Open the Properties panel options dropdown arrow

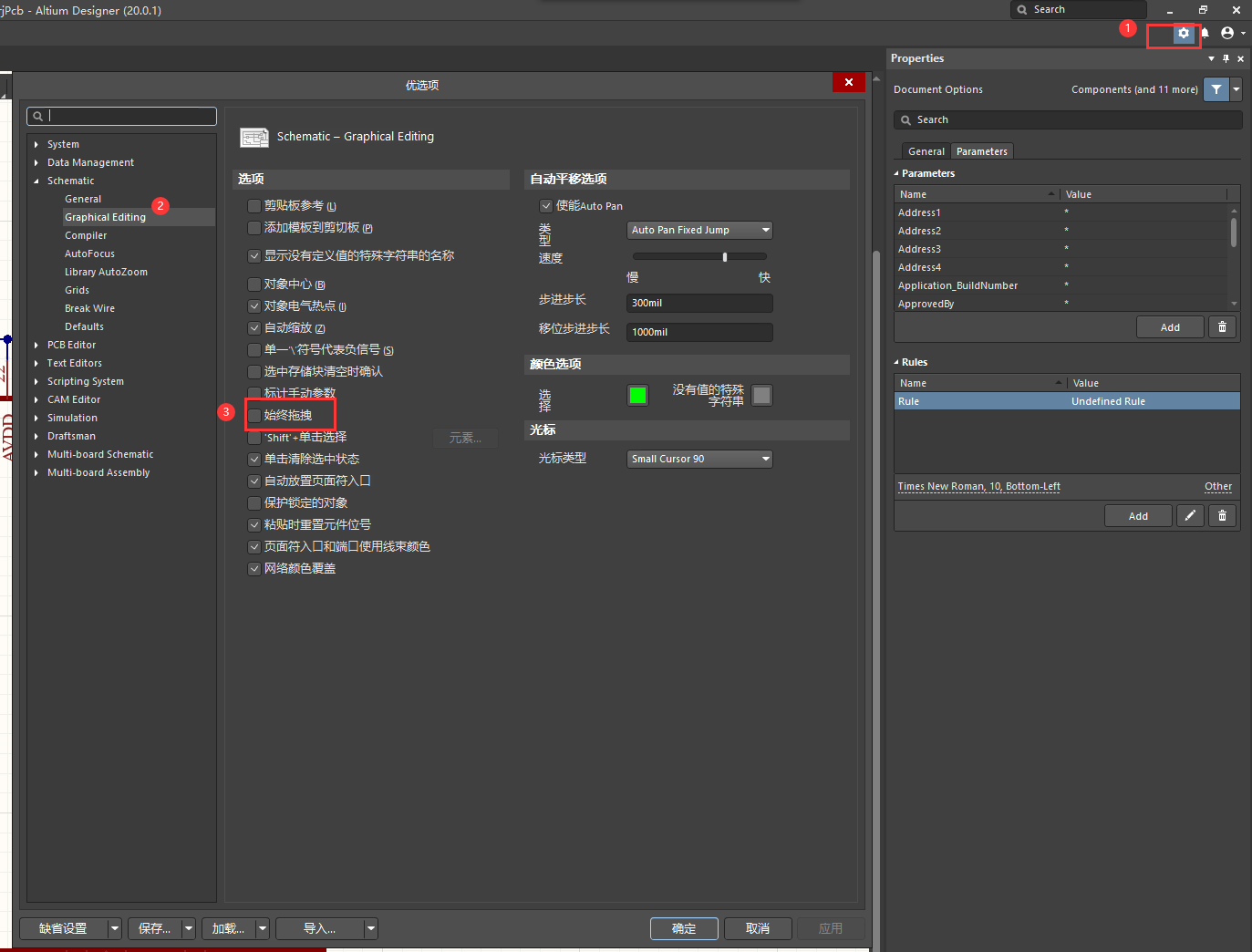tap(1211, 58)
